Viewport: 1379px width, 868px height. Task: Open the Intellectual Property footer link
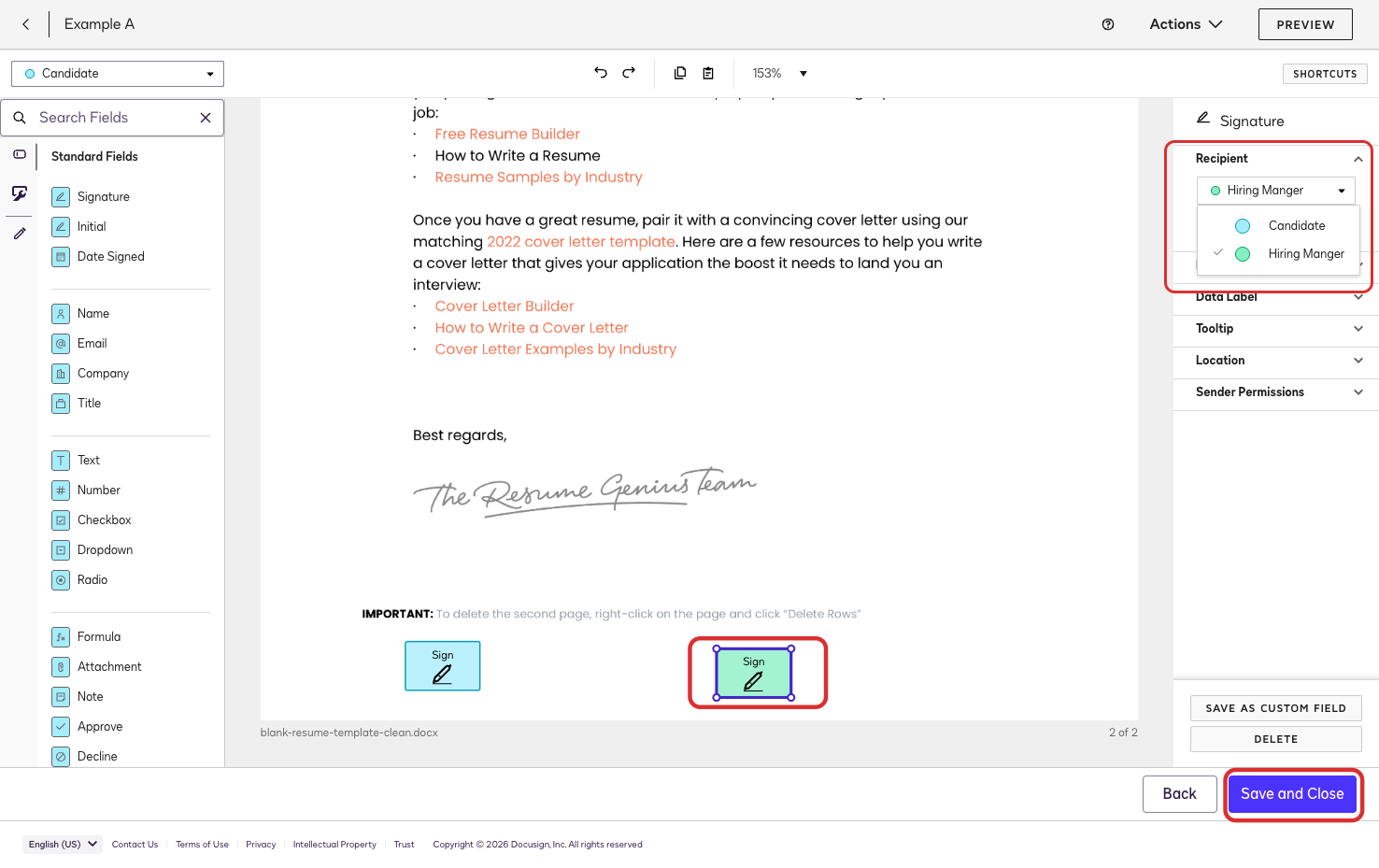click(334, 845)
